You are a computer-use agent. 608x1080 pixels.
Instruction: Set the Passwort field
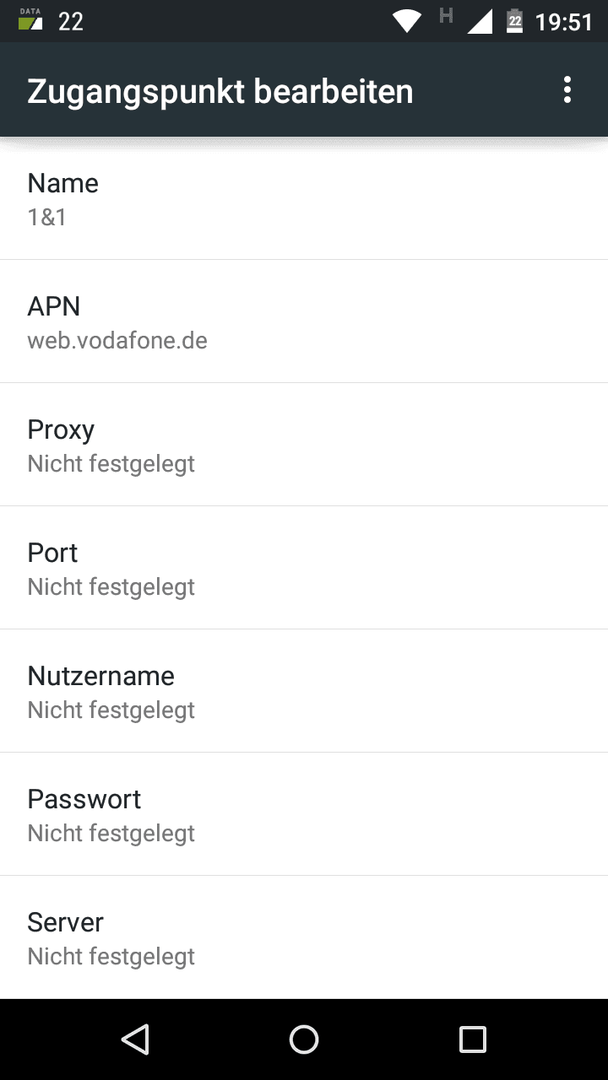(x=304, y=815)
